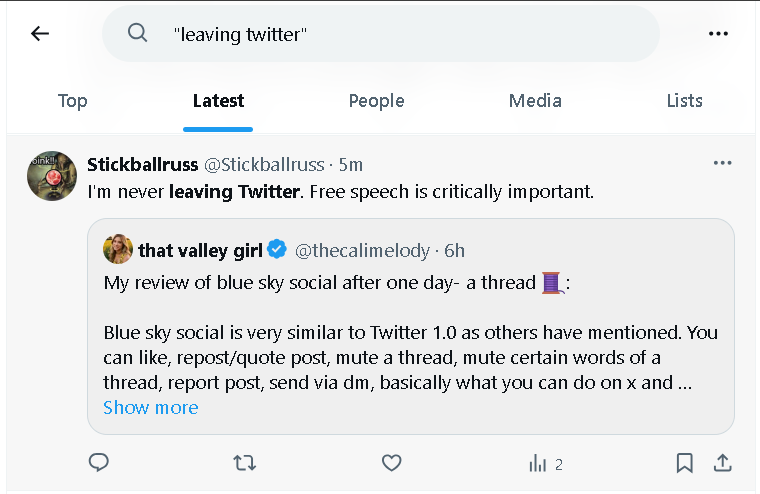Go back using the left arrow
This screenshot has height=494, width=760.
coord(40,34)
